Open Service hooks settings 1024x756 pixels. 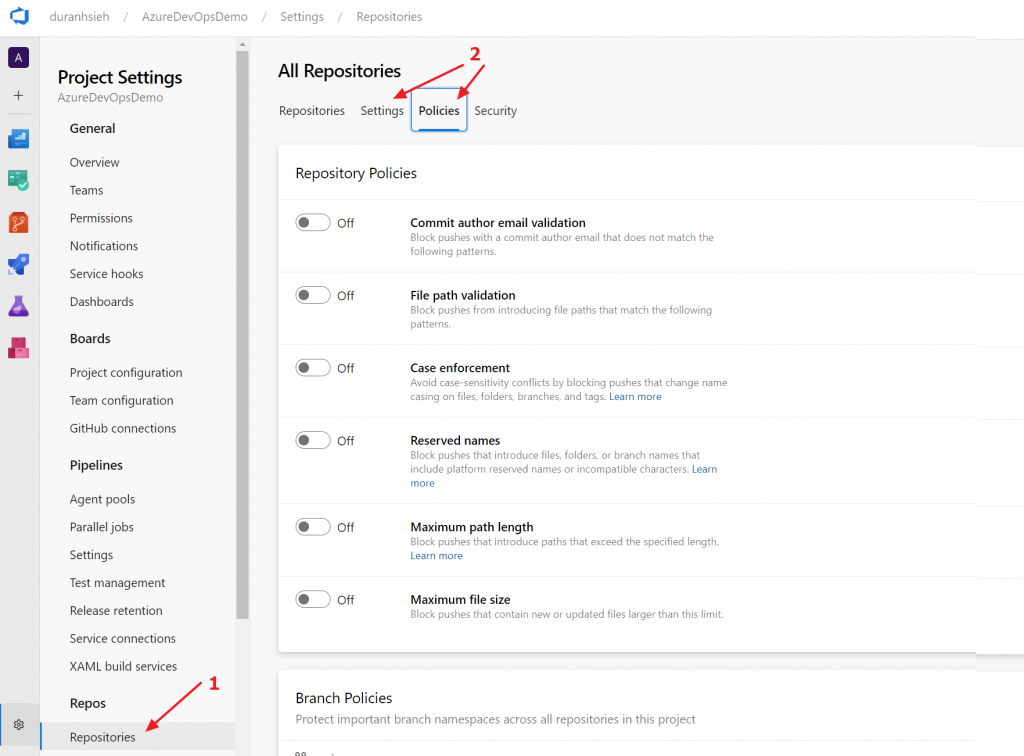click(x=106, y=274)
